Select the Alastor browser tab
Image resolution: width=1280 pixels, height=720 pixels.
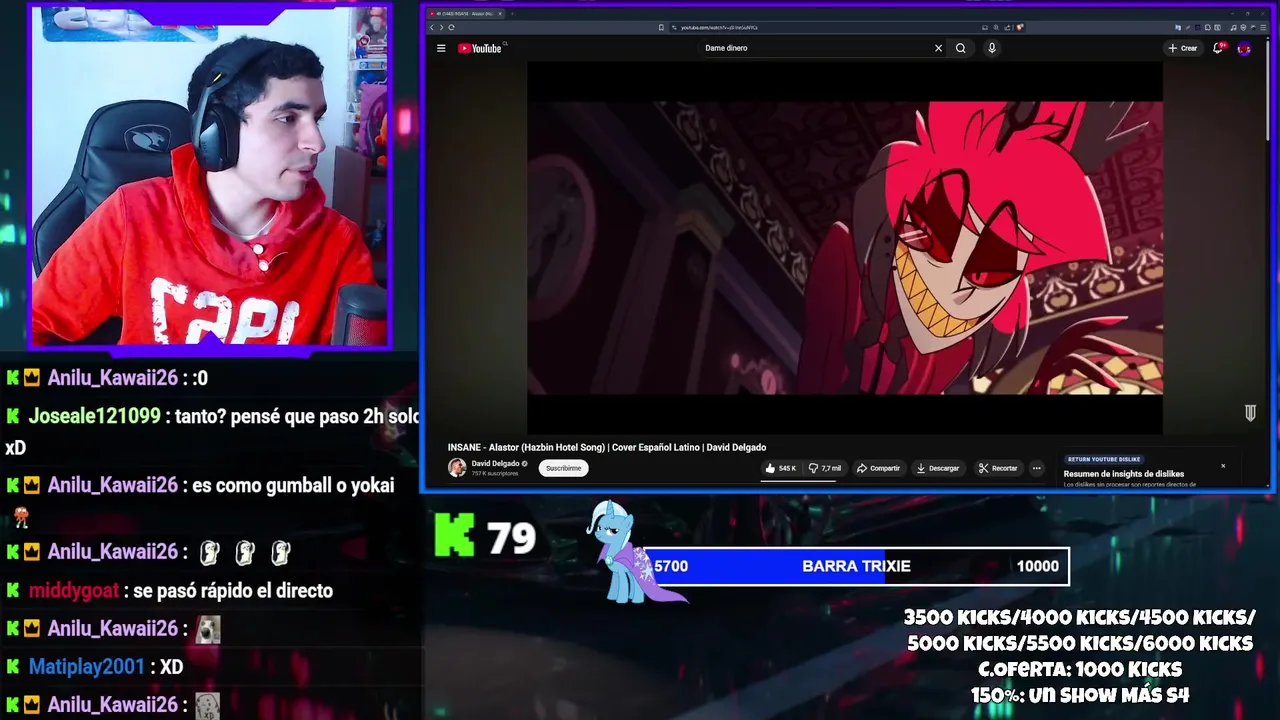(464, 14)
